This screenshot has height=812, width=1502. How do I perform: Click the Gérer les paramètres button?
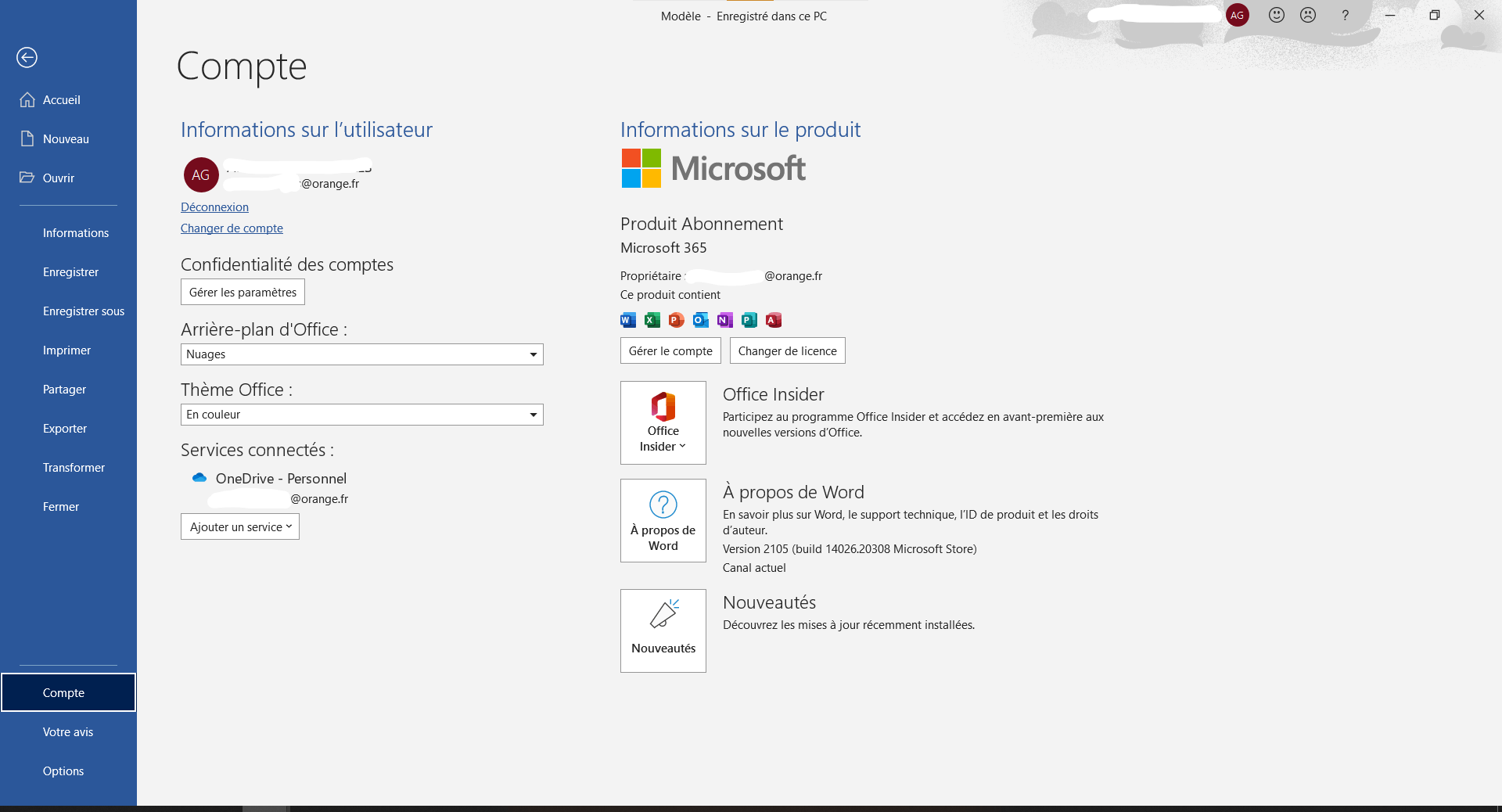243,292
